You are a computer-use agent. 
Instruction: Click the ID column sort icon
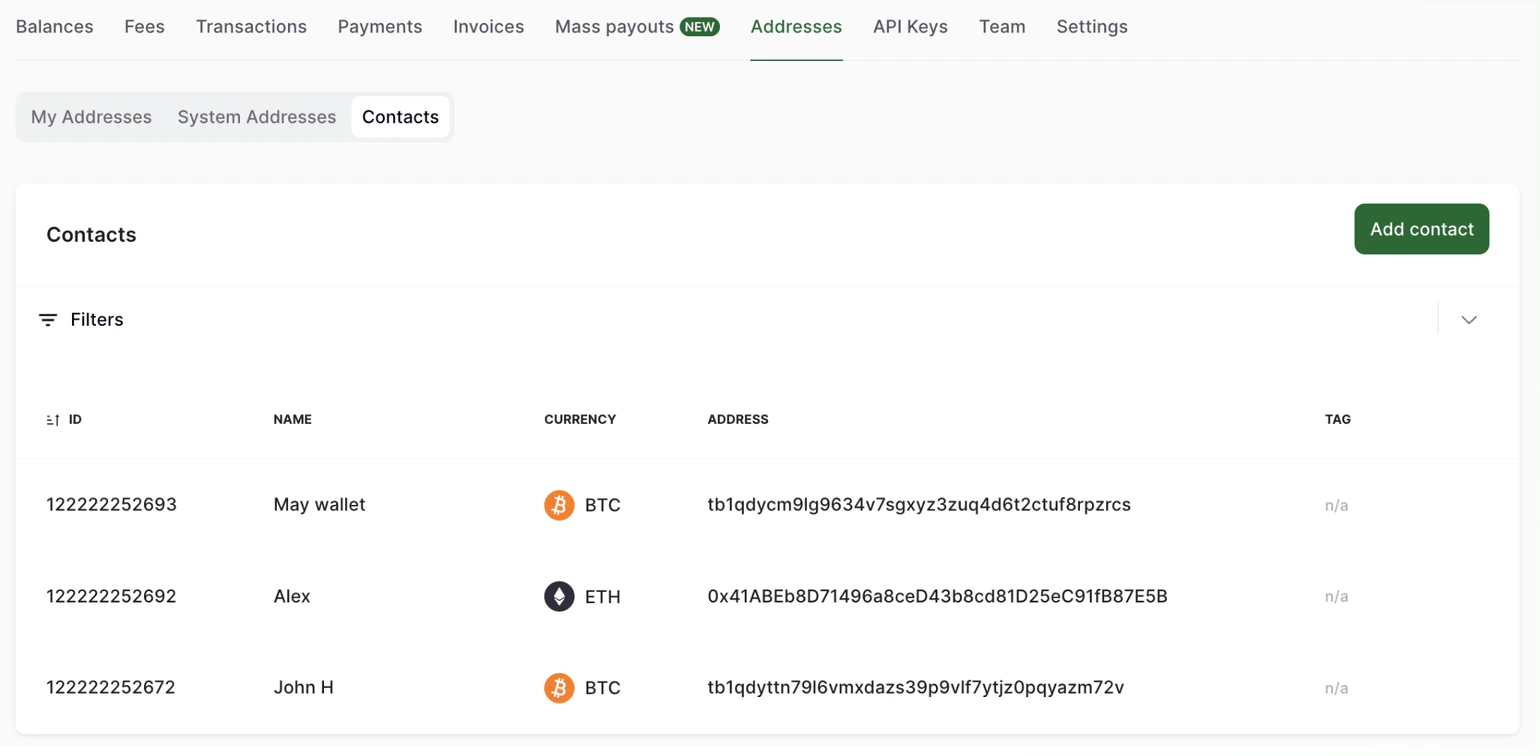53,420
